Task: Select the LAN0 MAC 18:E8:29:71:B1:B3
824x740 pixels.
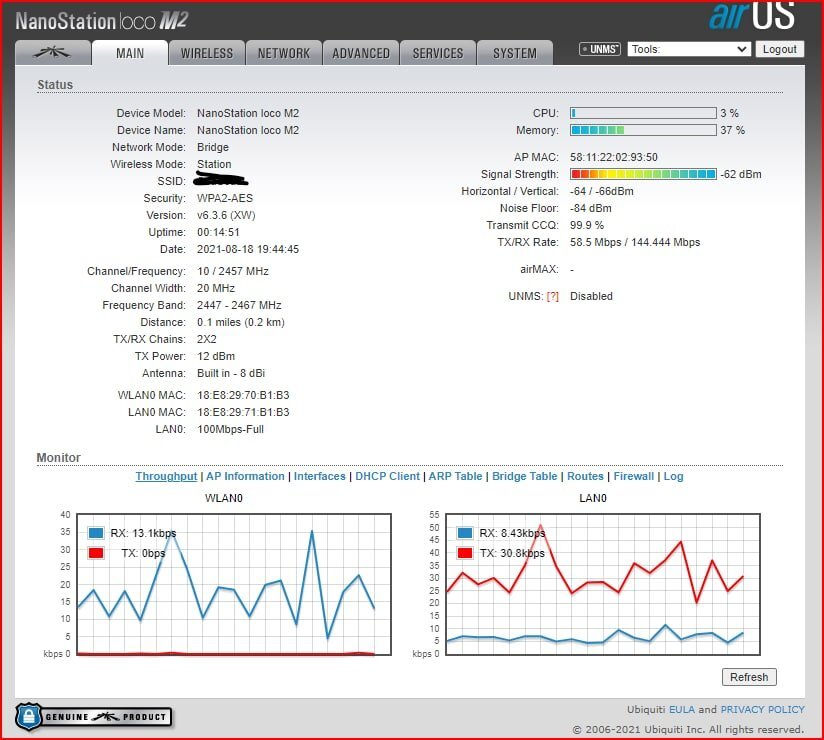Action: [243, 412]
